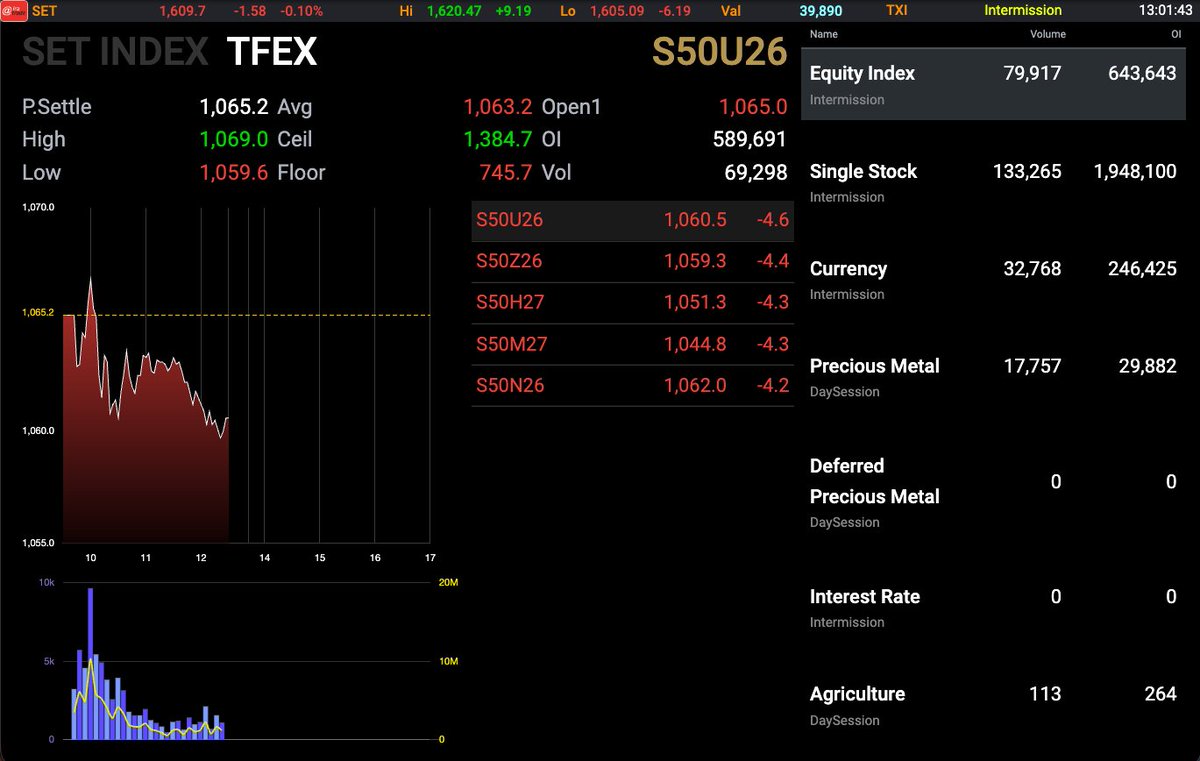Select the S50U26 row in series list
1200x761 pixels.
[632, 220]
